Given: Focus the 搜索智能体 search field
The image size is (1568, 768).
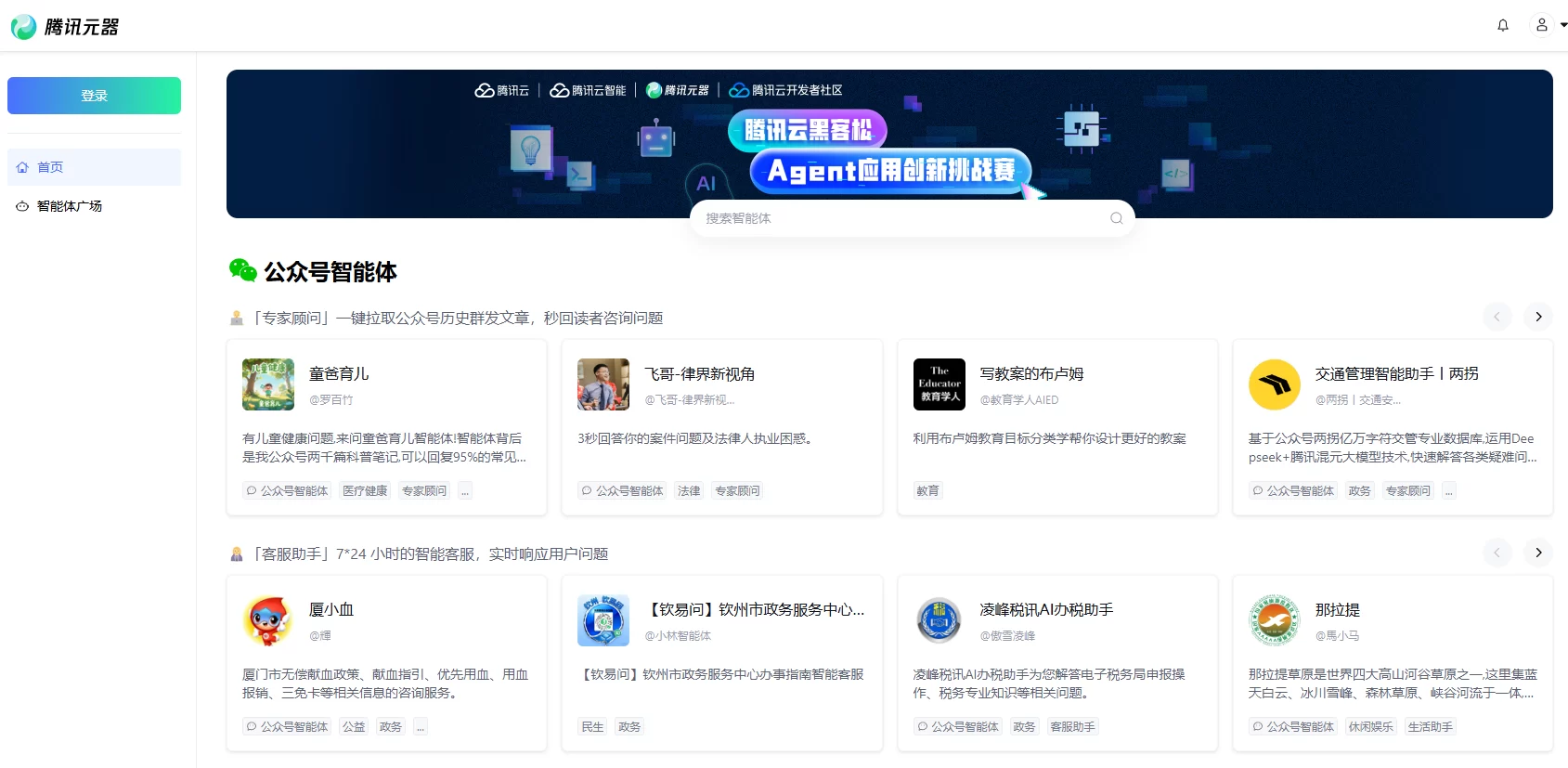Looking at the screenshot, I should 901,218.
